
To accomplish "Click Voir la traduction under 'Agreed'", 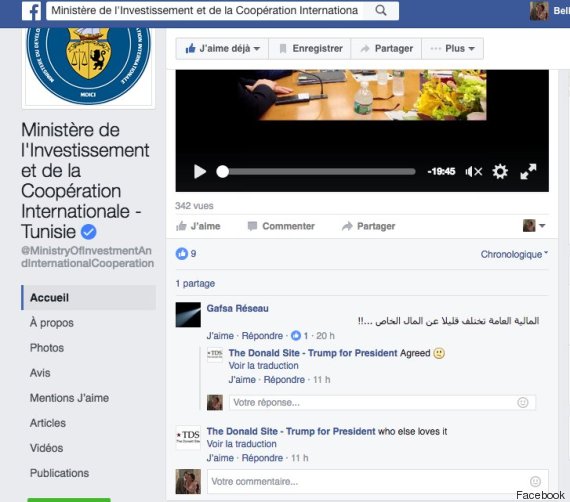I will pyautogui.click(x=264, y=365).
